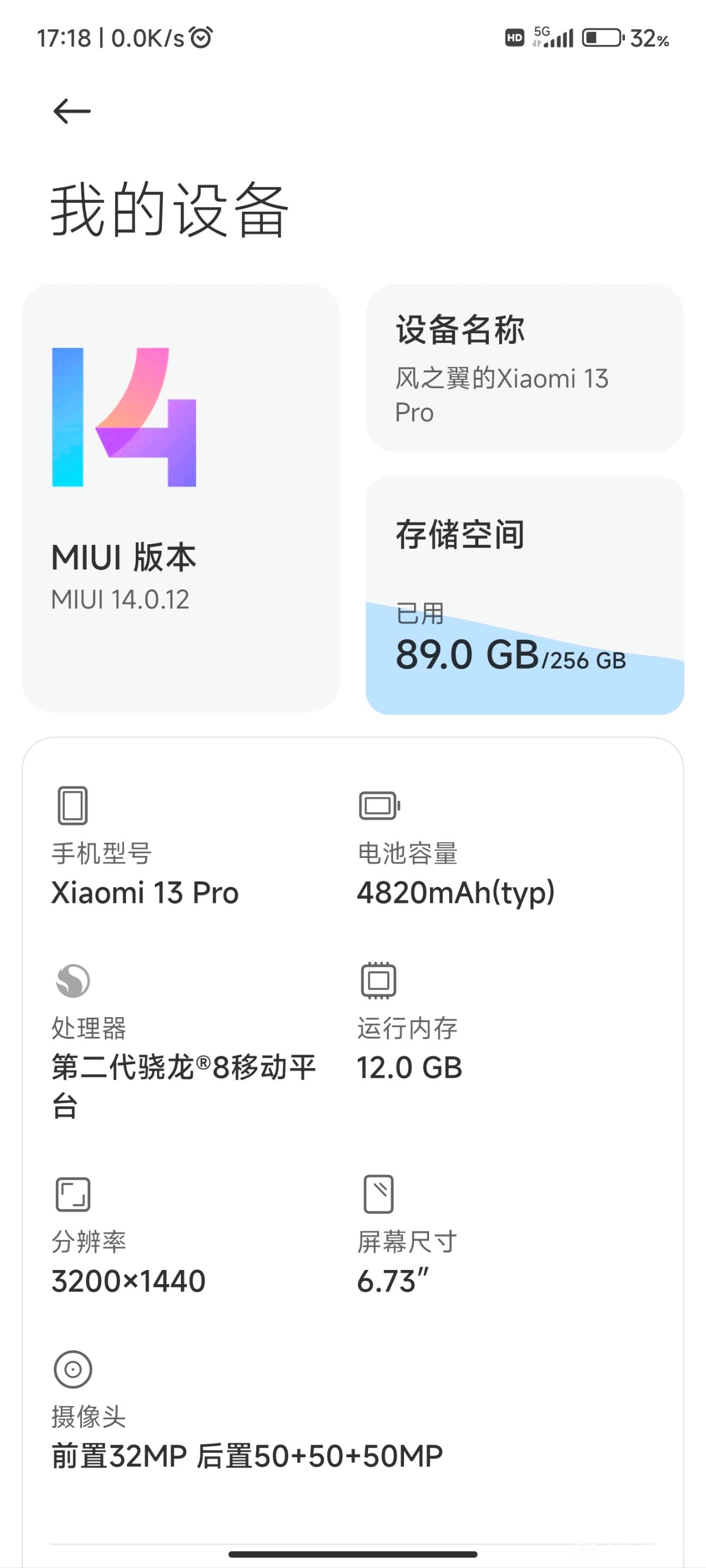Open the MIUI 版本 card

181,497
